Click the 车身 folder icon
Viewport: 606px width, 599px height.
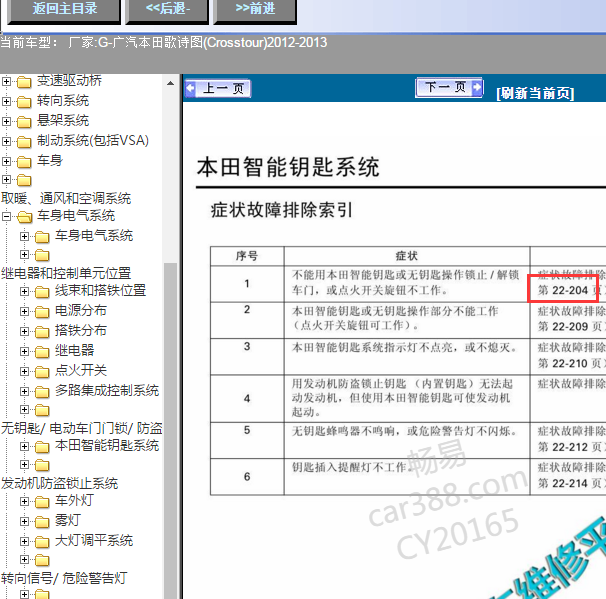(24, 162)
